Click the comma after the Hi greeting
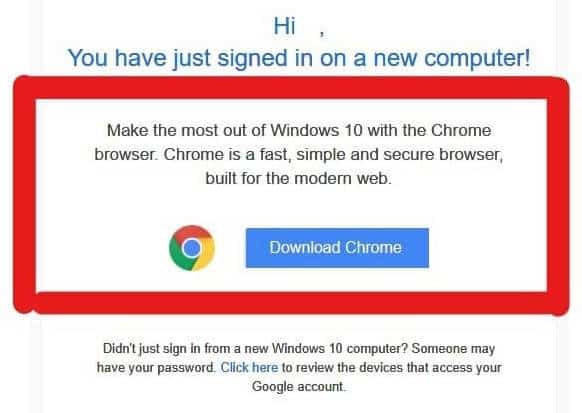Screen dimensions: 582x413 [322, 34]
